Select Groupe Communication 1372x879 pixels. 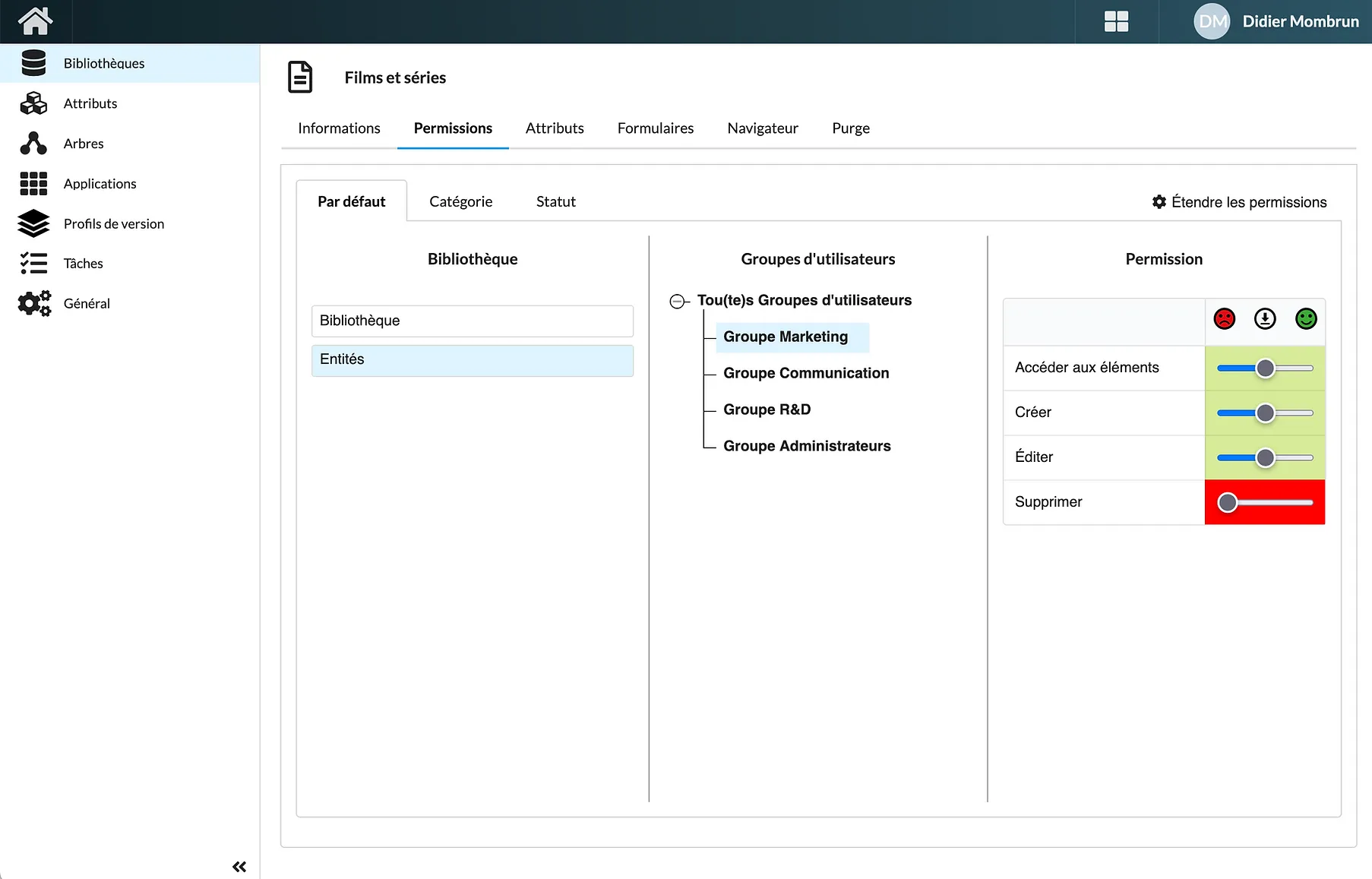(806, 373)
